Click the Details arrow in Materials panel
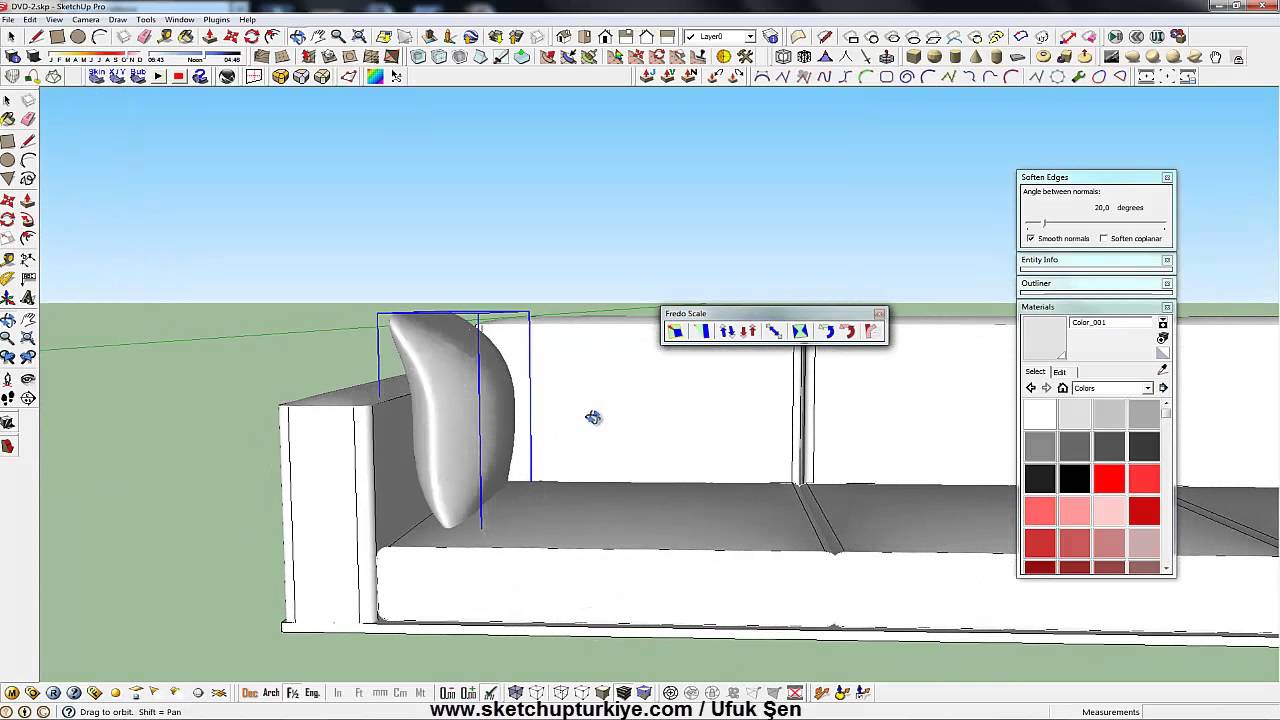The height and width of the screenshot is (720, 1280). [1163, 388]
